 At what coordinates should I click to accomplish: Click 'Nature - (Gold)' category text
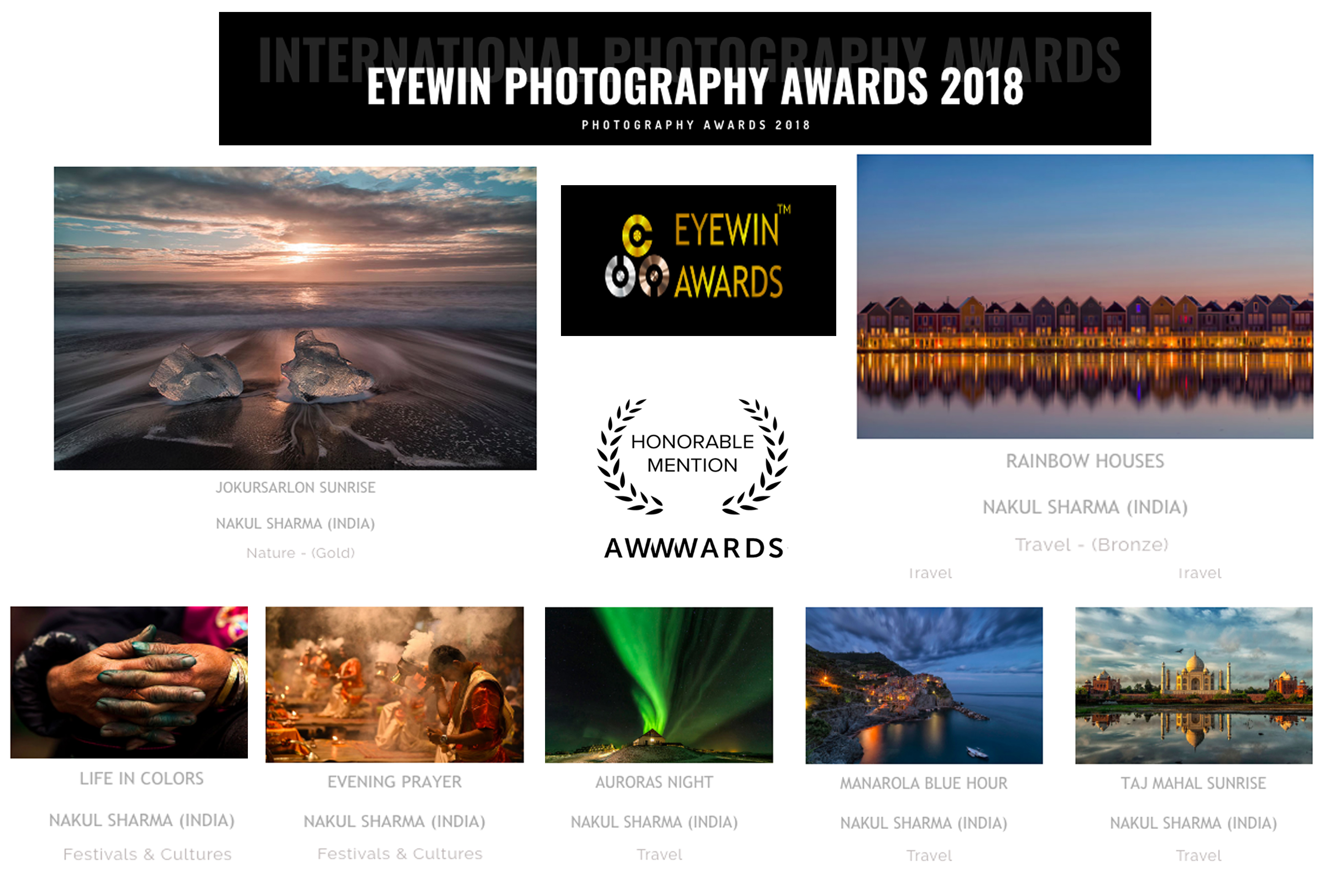[x=301, y=553]
